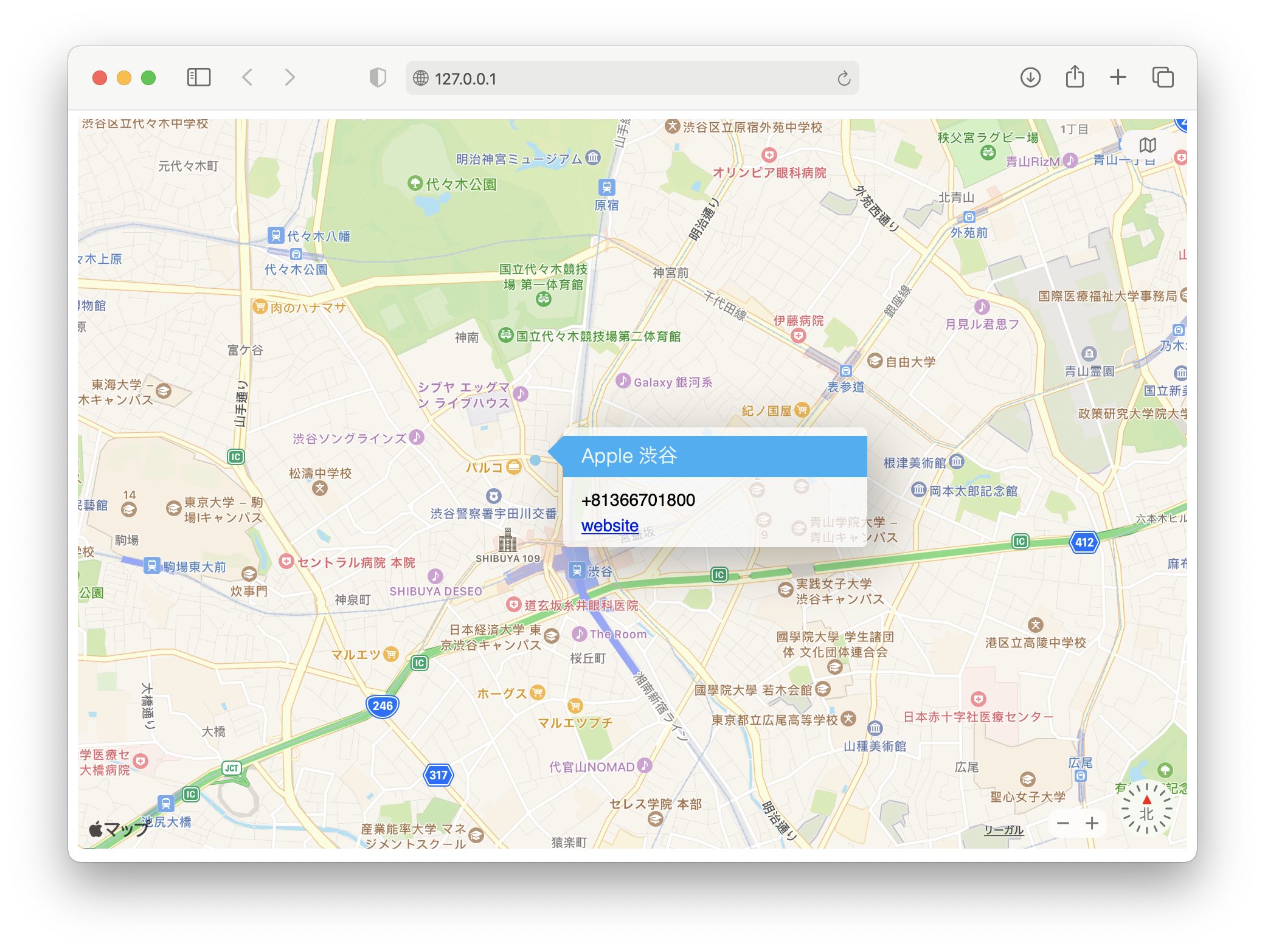Select phone number +81366701800

[x=638, y=500]
